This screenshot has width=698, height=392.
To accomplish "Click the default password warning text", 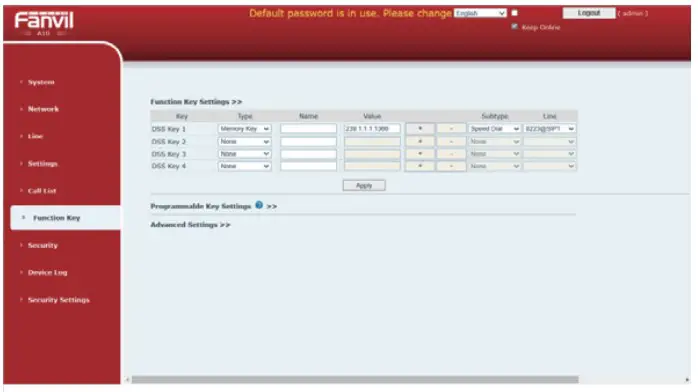I will pyautogui.click(x=350, y=13).
